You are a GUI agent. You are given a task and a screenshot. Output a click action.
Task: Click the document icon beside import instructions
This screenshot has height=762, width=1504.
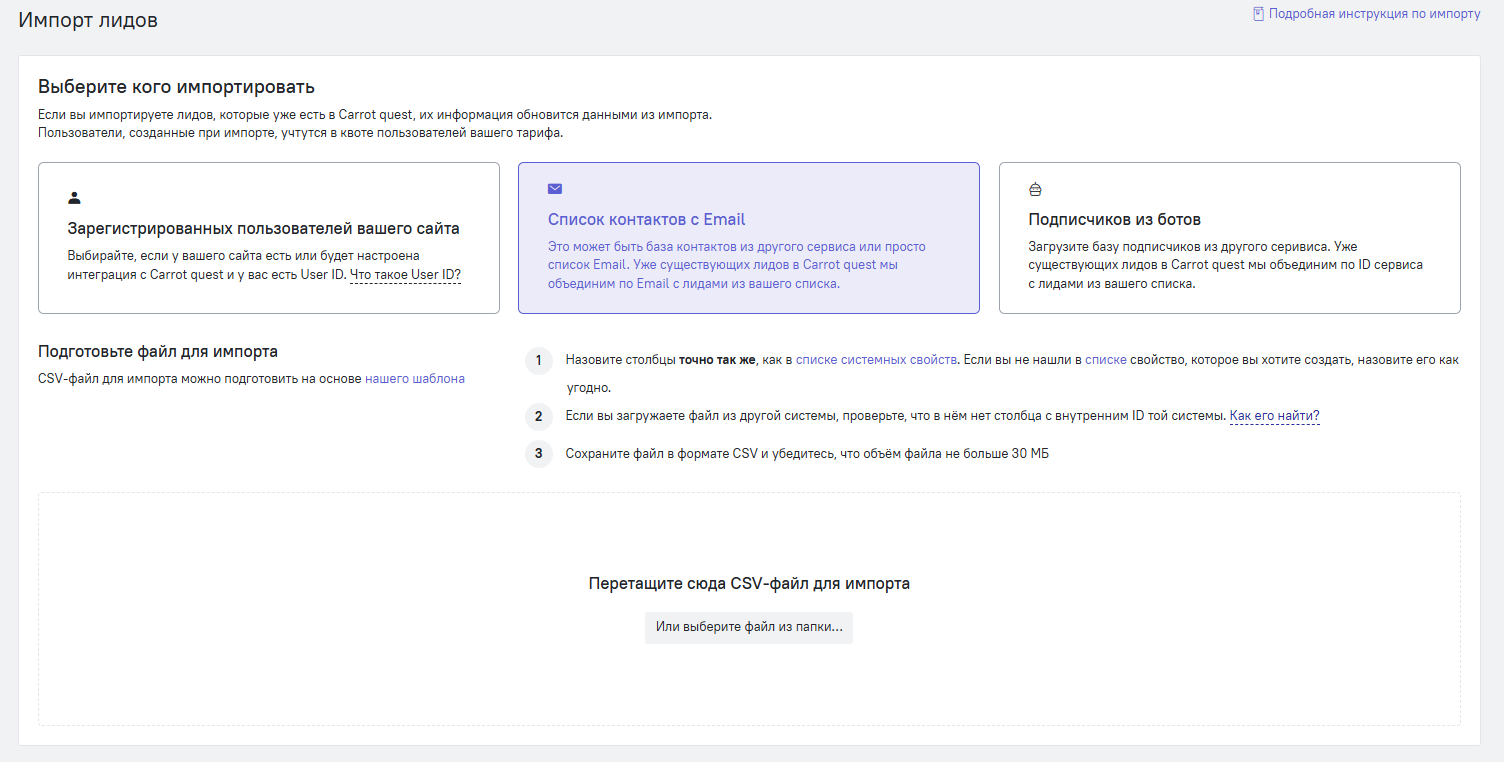click(x=1258, y=14)
